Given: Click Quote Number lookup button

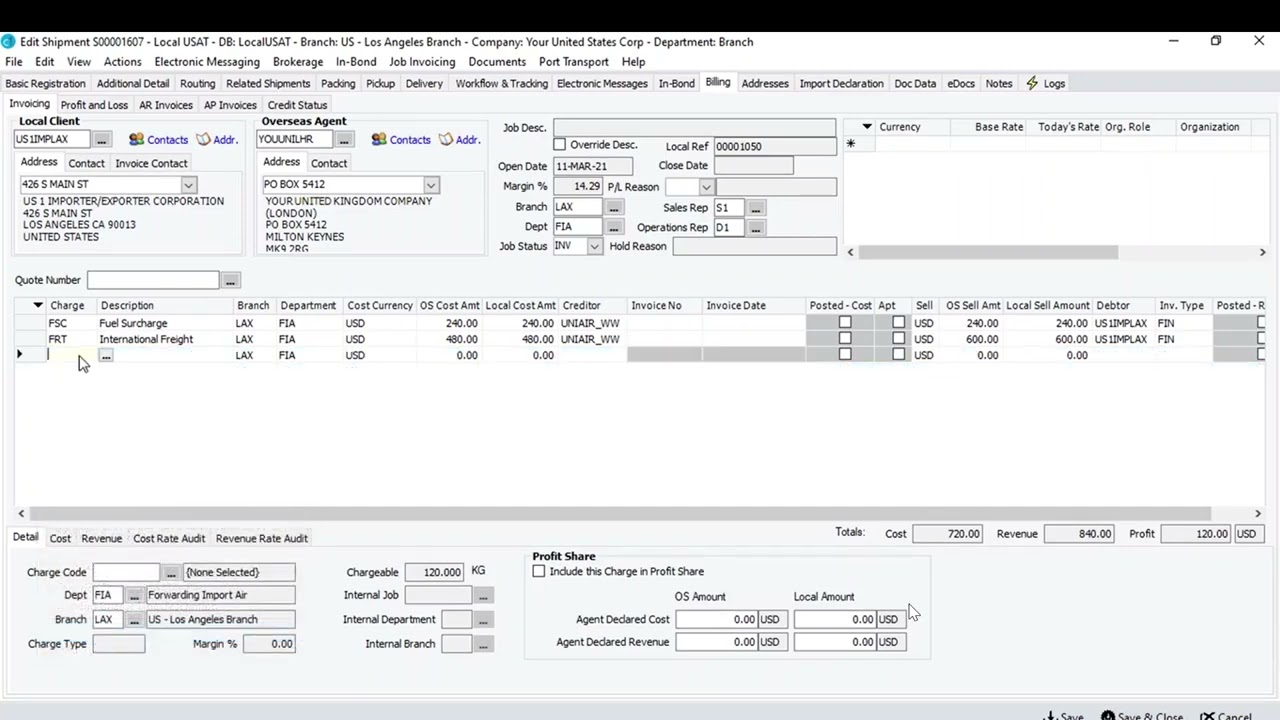Looking at the screenshot, I should (231, 280).
